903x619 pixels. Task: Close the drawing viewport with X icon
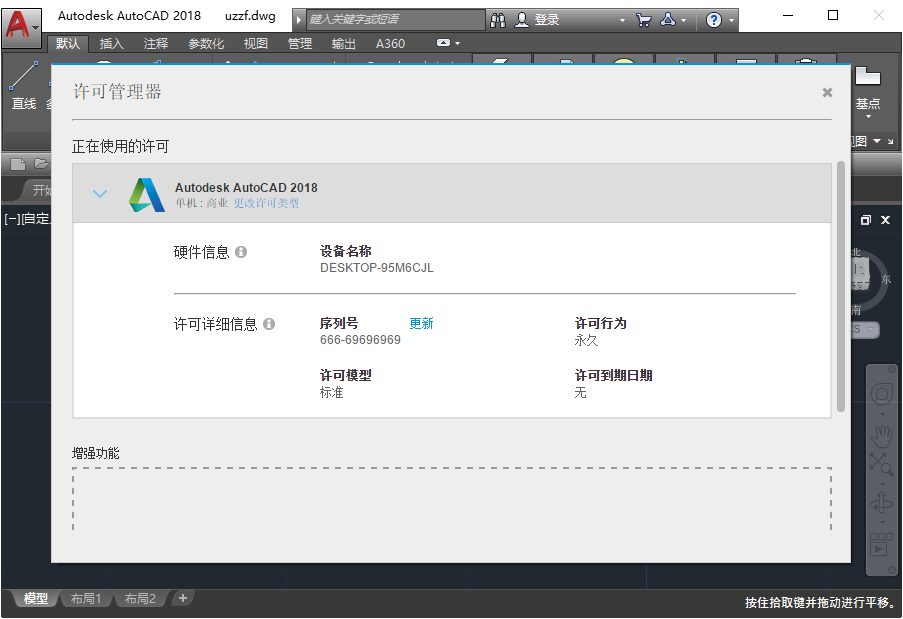click(x=886, y=220)
